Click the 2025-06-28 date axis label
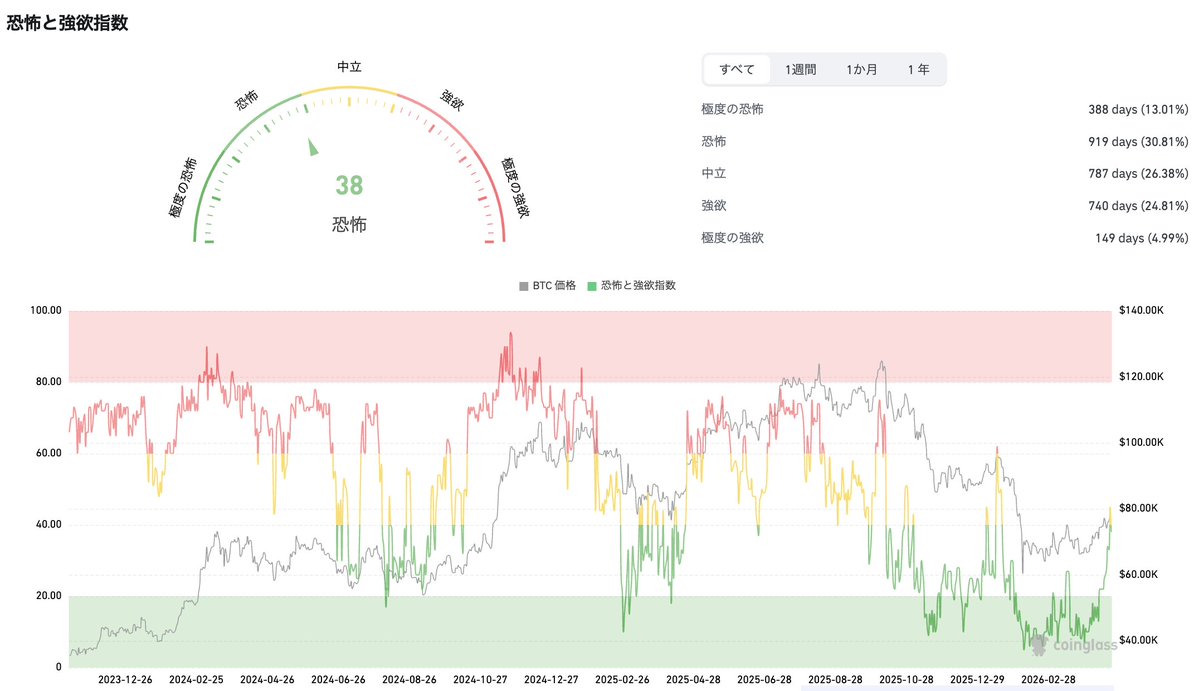 (x=764, y=680)
